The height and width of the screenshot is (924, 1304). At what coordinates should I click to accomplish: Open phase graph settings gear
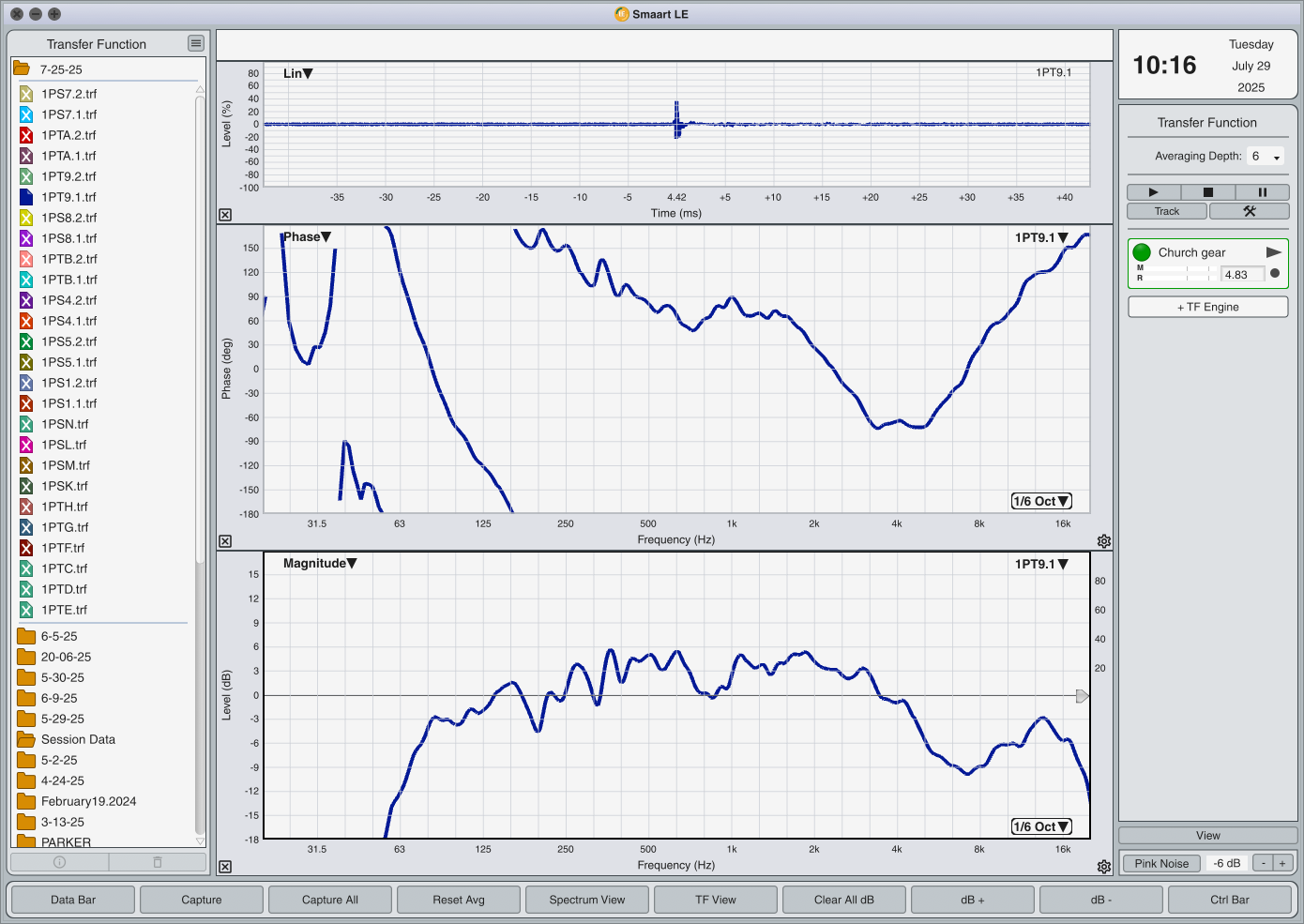(x=1104, y=541)
